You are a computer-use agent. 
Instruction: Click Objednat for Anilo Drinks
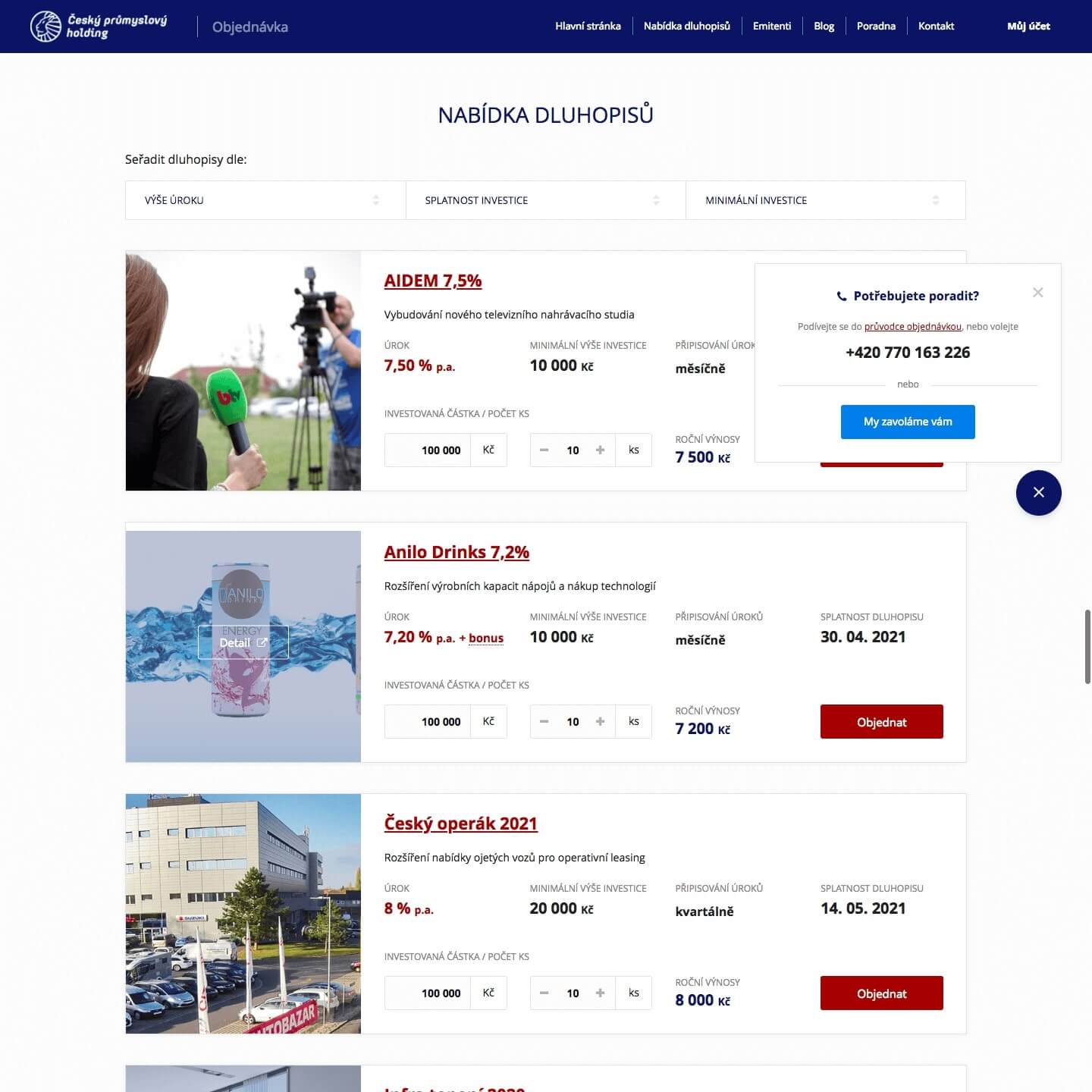coord(882,722)
